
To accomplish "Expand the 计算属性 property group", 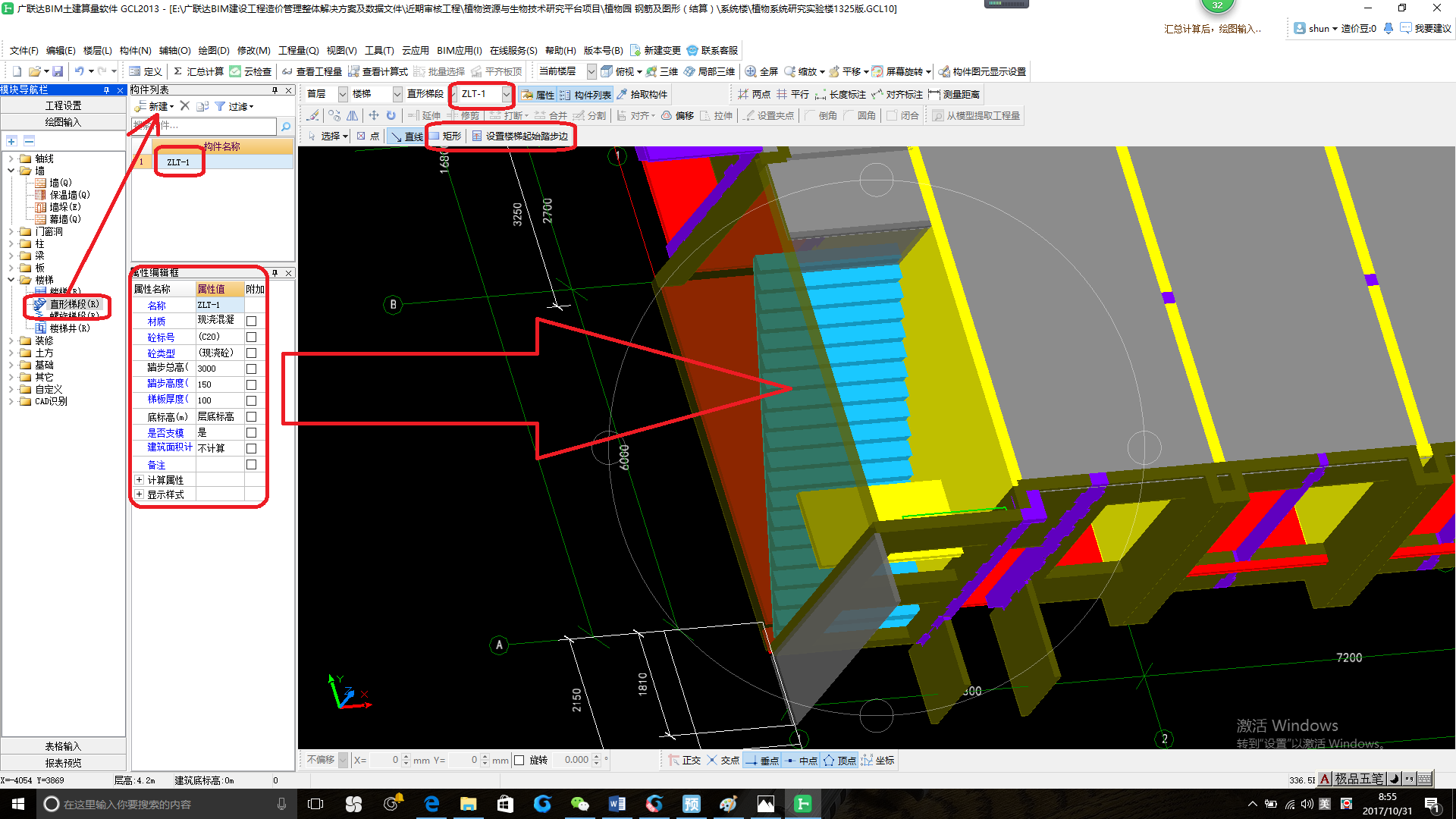I will coord(139,480).
